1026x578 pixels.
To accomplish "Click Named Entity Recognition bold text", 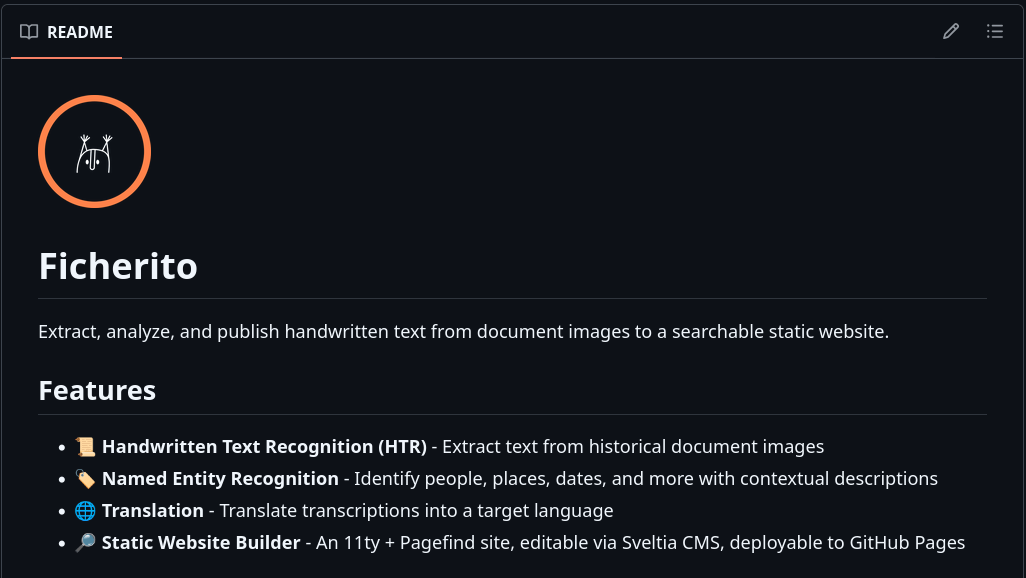I will point(220,479).
